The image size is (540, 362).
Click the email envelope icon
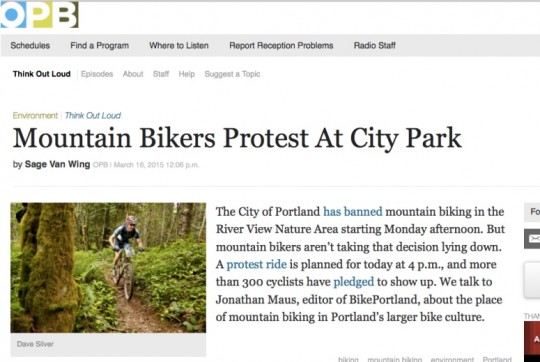[532, 238]
